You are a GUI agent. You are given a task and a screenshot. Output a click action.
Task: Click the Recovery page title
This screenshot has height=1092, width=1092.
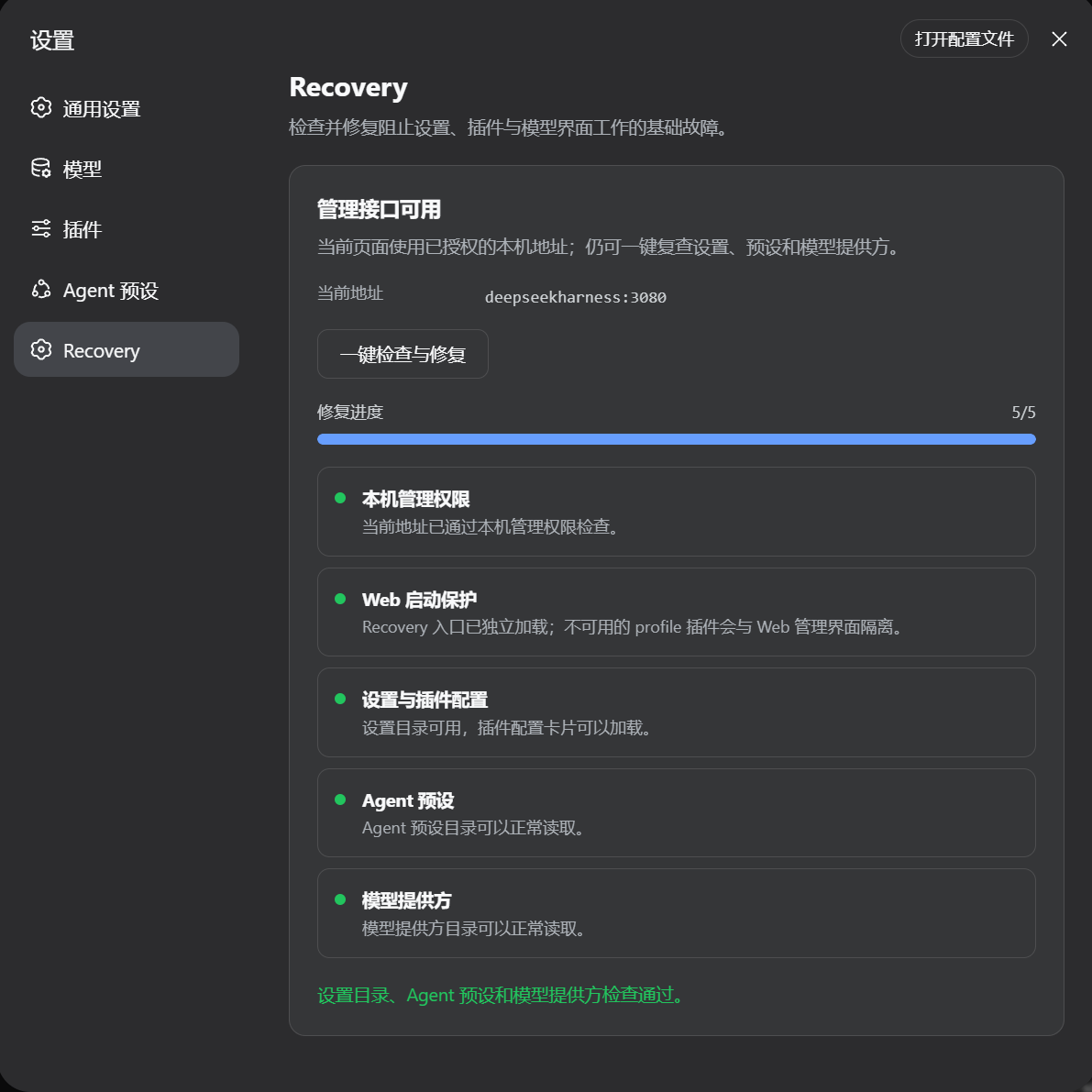(x=348, y=88)
